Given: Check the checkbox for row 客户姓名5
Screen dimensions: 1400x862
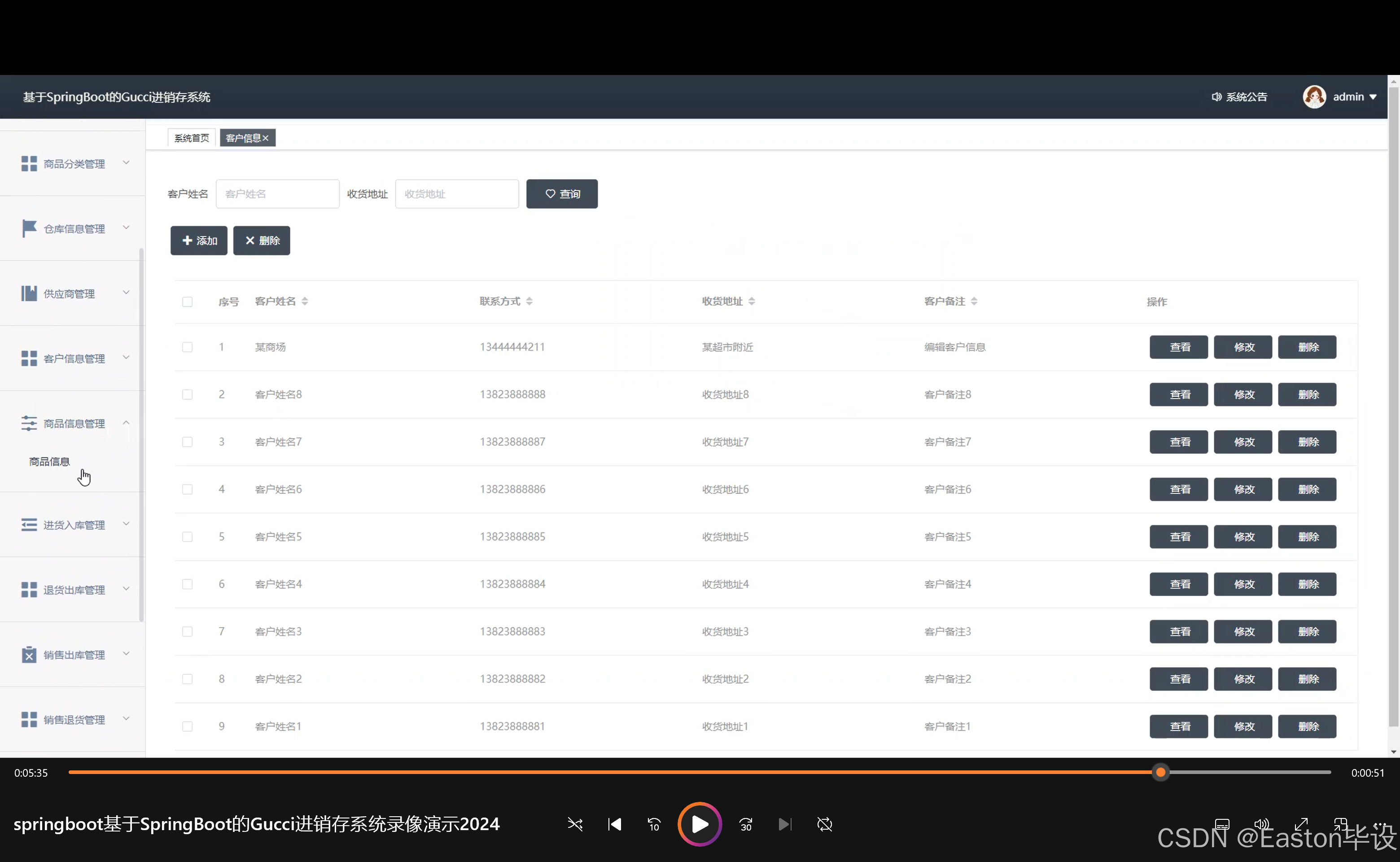Looking at the screenshot, I should pyautogui.click(x=187, y=537).
